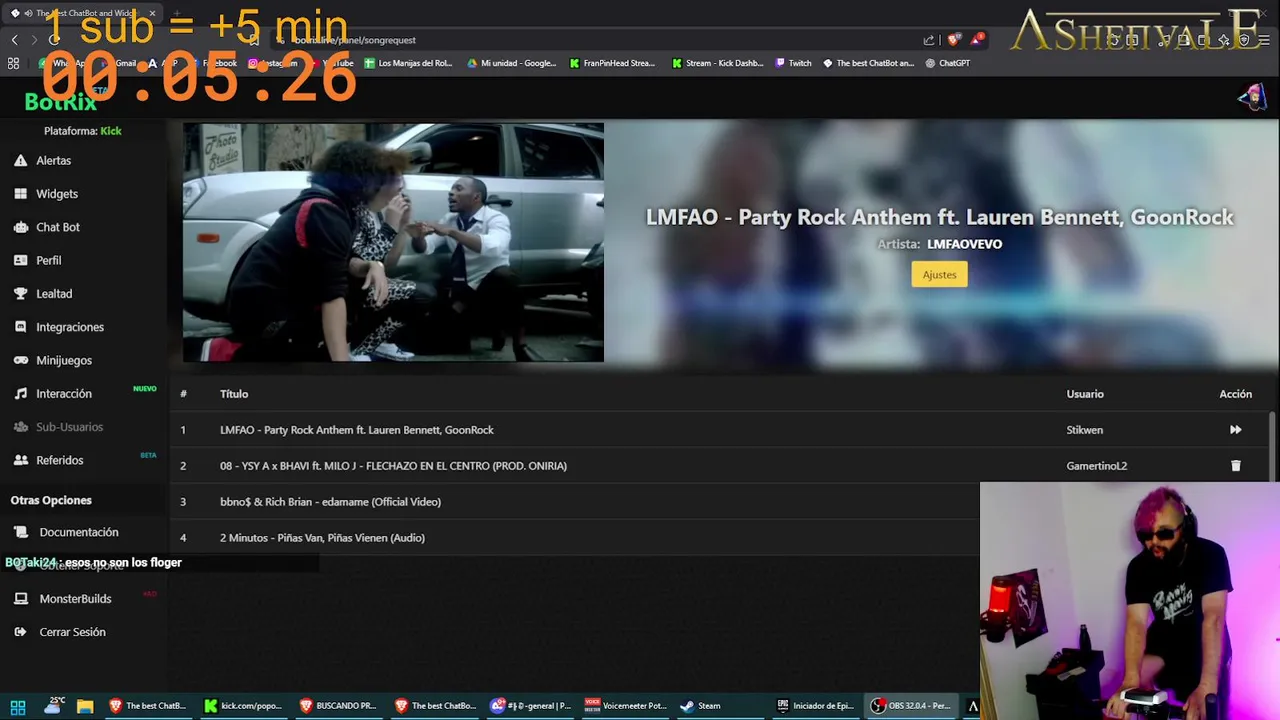The height and width of the screenshot is (720, 1280).
Task: Open Lealtad trophy section
Action: (x=43, y=294)
